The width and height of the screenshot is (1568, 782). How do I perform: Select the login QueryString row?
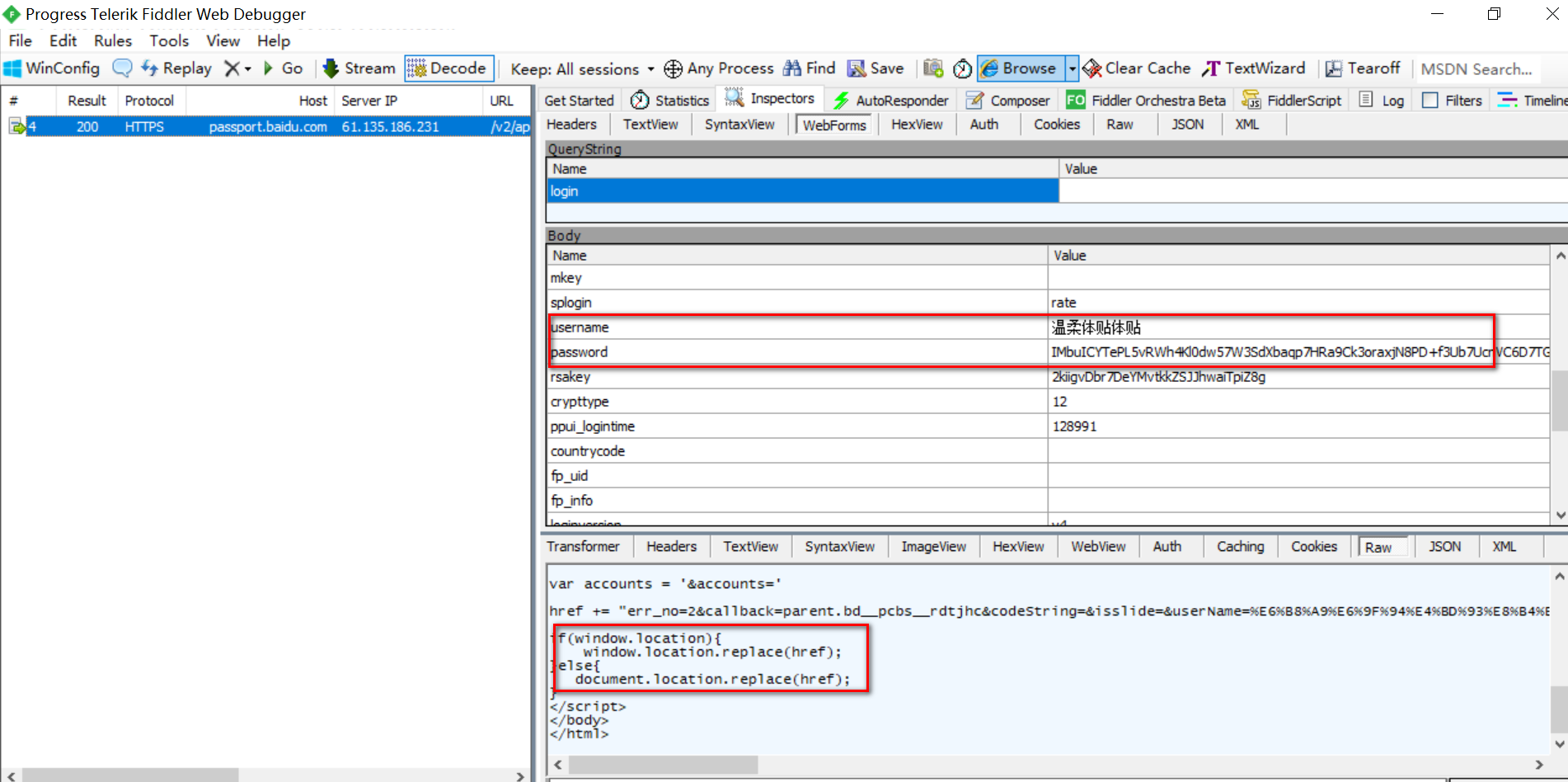tap(803, 191)
